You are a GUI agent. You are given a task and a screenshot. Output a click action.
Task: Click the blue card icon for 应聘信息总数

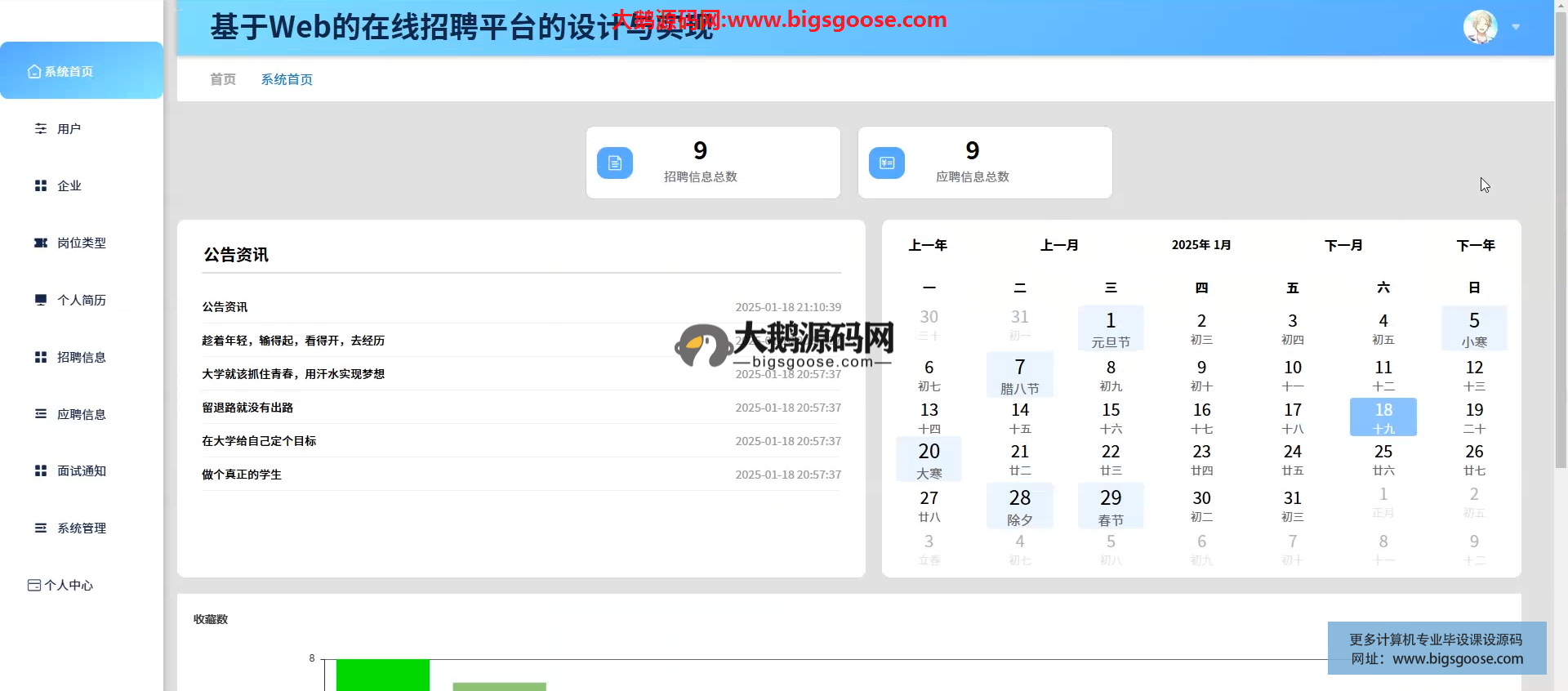pyautogui.click(x=887, y=163)
